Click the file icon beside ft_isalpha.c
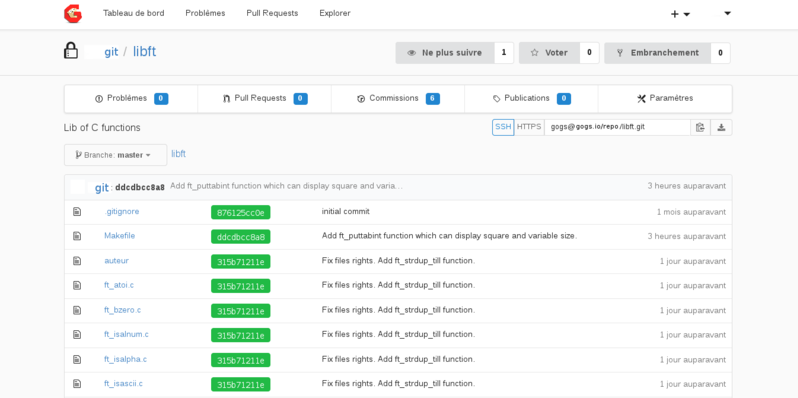 coord(77,359)
